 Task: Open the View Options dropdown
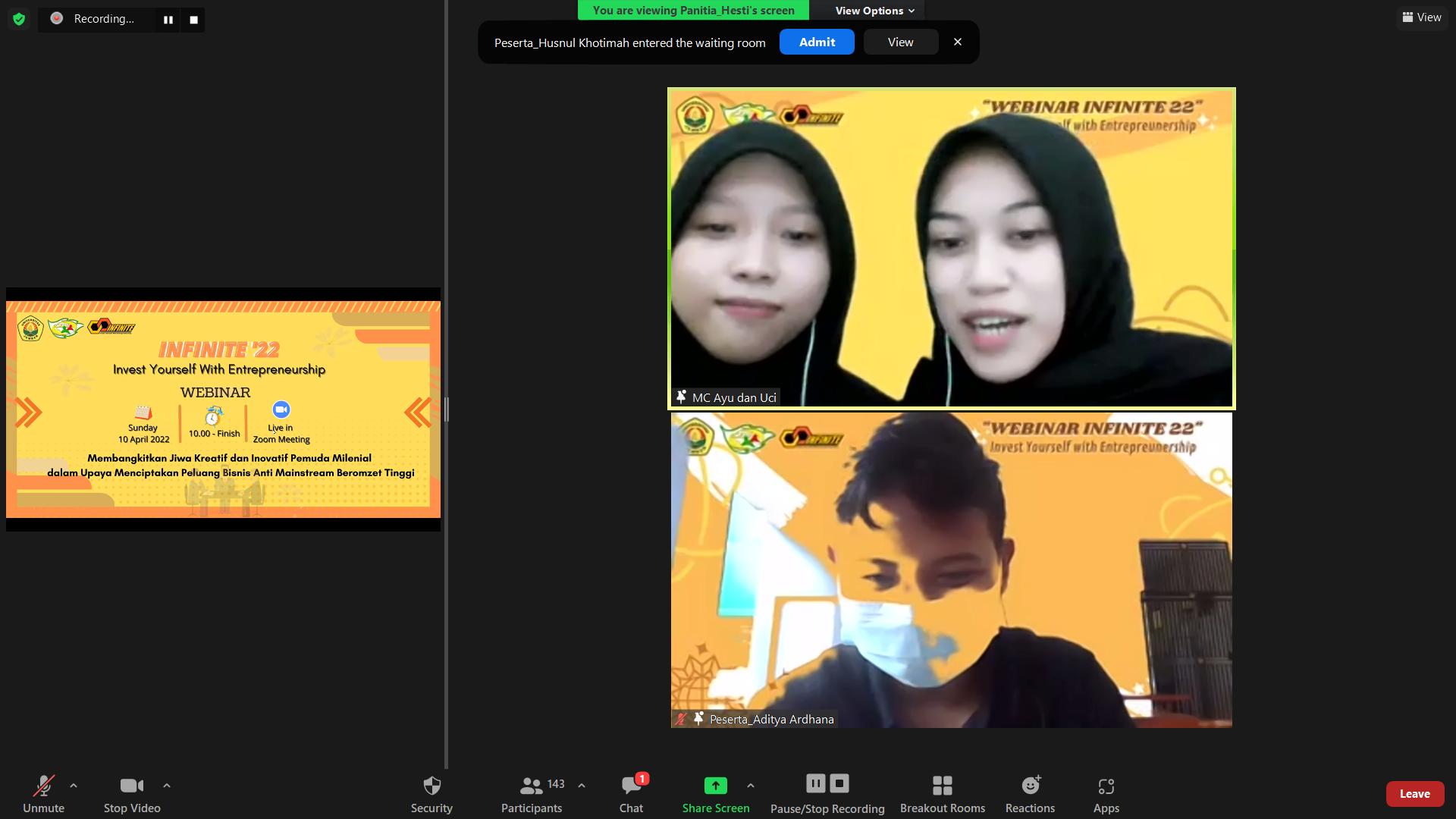point(874,11)
